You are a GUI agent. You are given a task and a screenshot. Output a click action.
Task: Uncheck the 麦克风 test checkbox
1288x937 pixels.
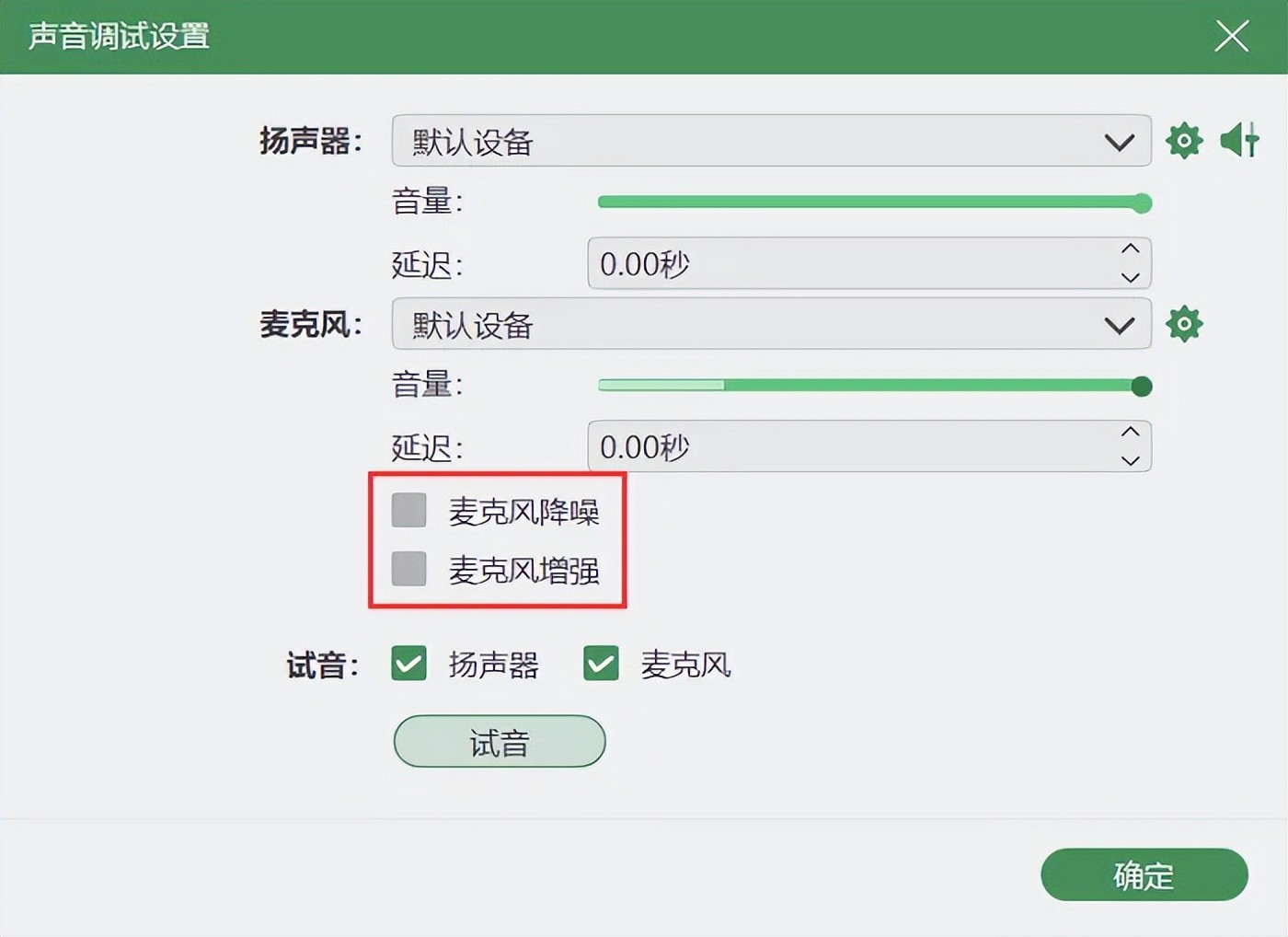click(x=601, y=664)
